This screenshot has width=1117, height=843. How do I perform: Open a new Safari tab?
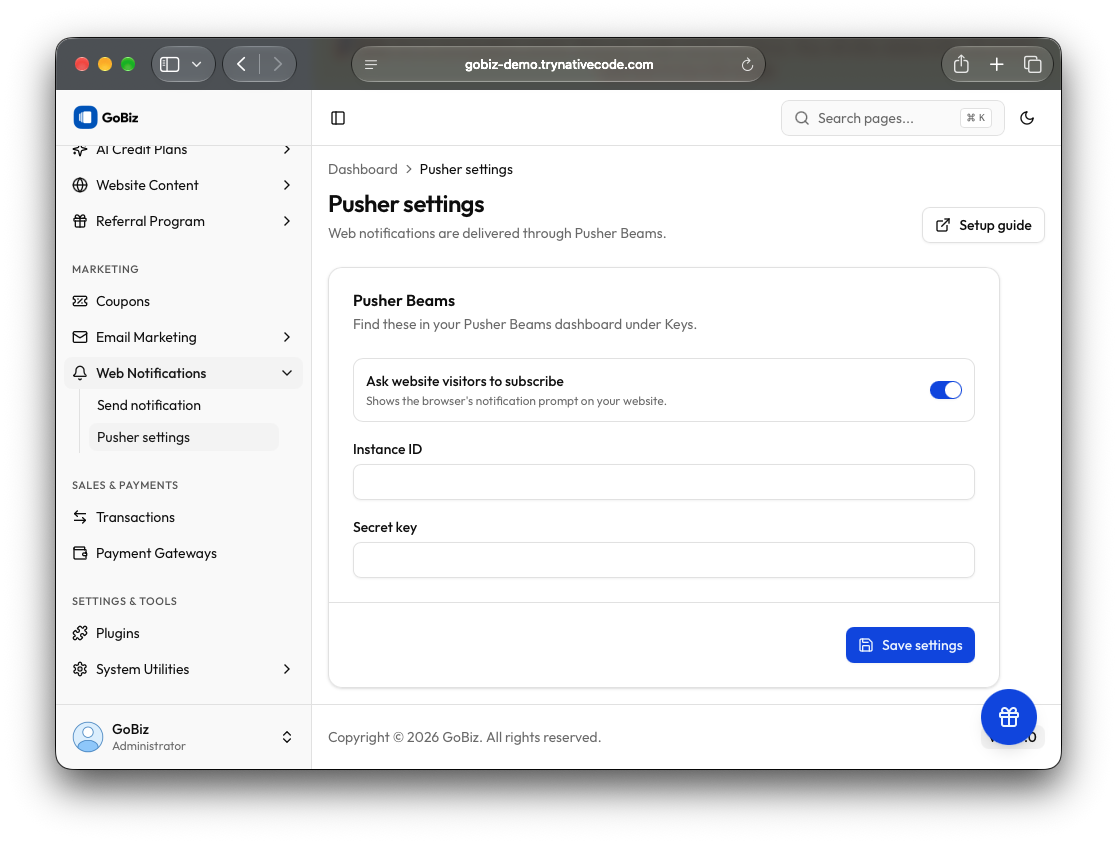point(997,65)
